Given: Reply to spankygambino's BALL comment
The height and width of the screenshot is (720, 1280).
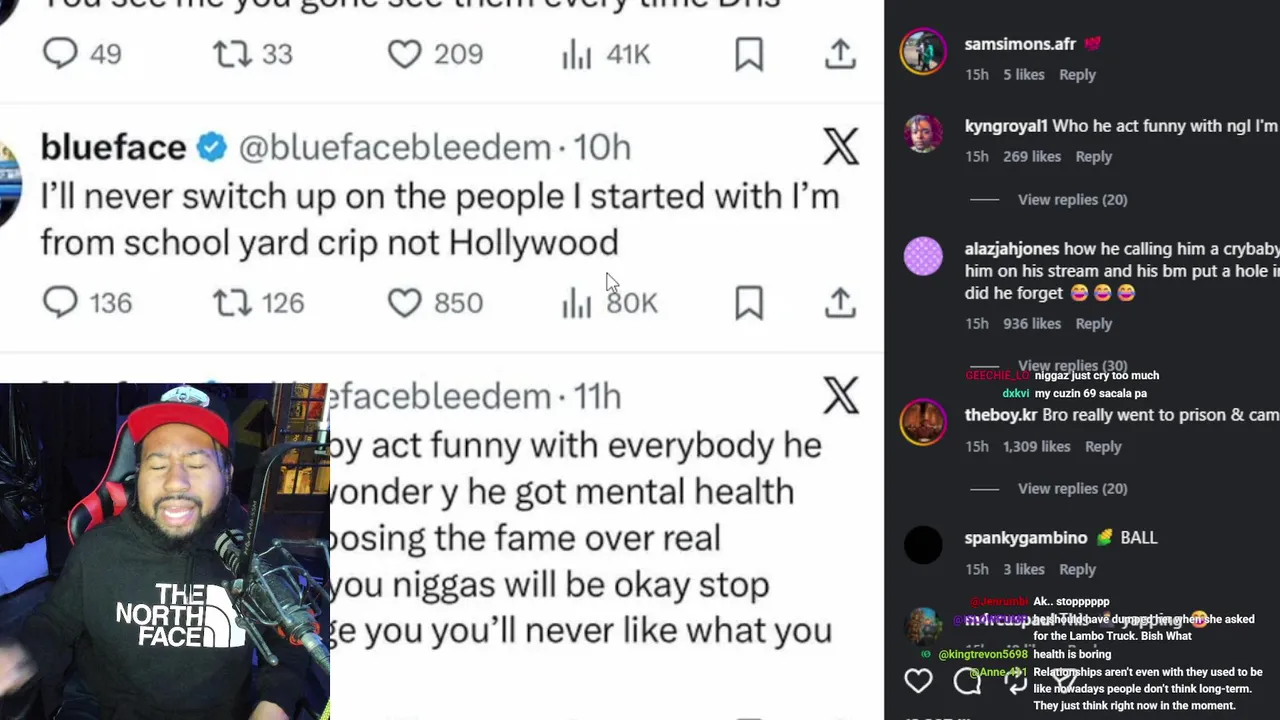Looking at the screenshot, I should 1077,570.
